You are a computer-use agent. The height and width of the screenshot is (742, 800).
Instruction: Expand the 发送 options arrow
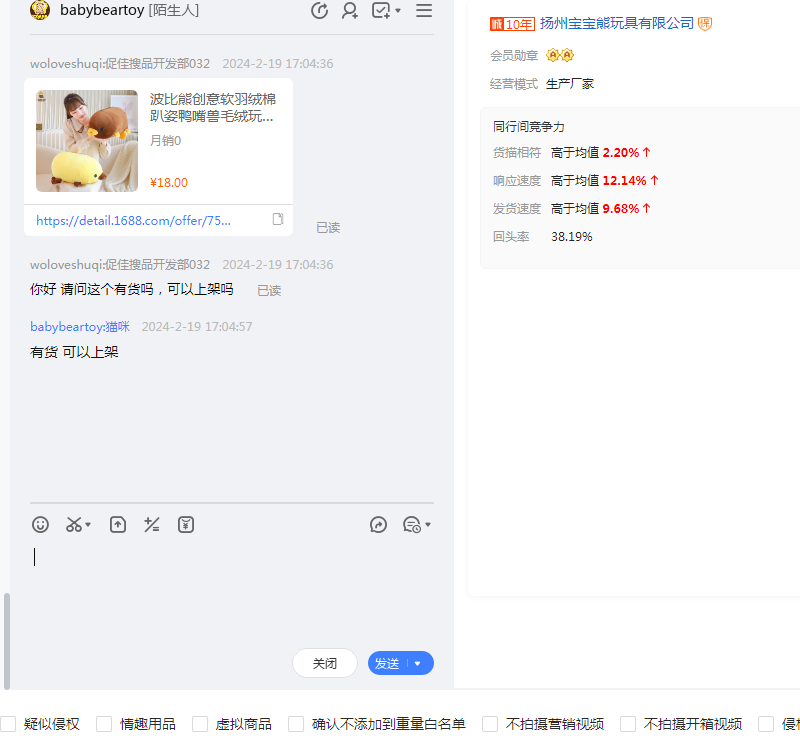tap(418, 663)
